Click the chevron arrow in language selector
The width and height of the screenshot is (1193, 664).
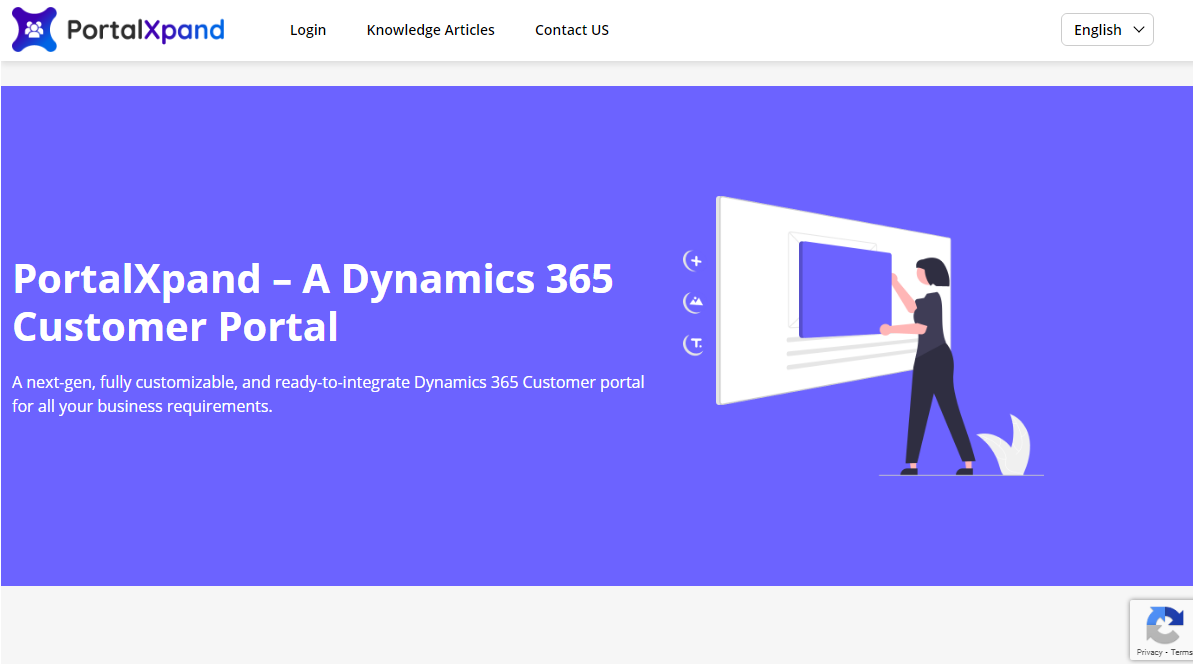(x=1138, y=30)
